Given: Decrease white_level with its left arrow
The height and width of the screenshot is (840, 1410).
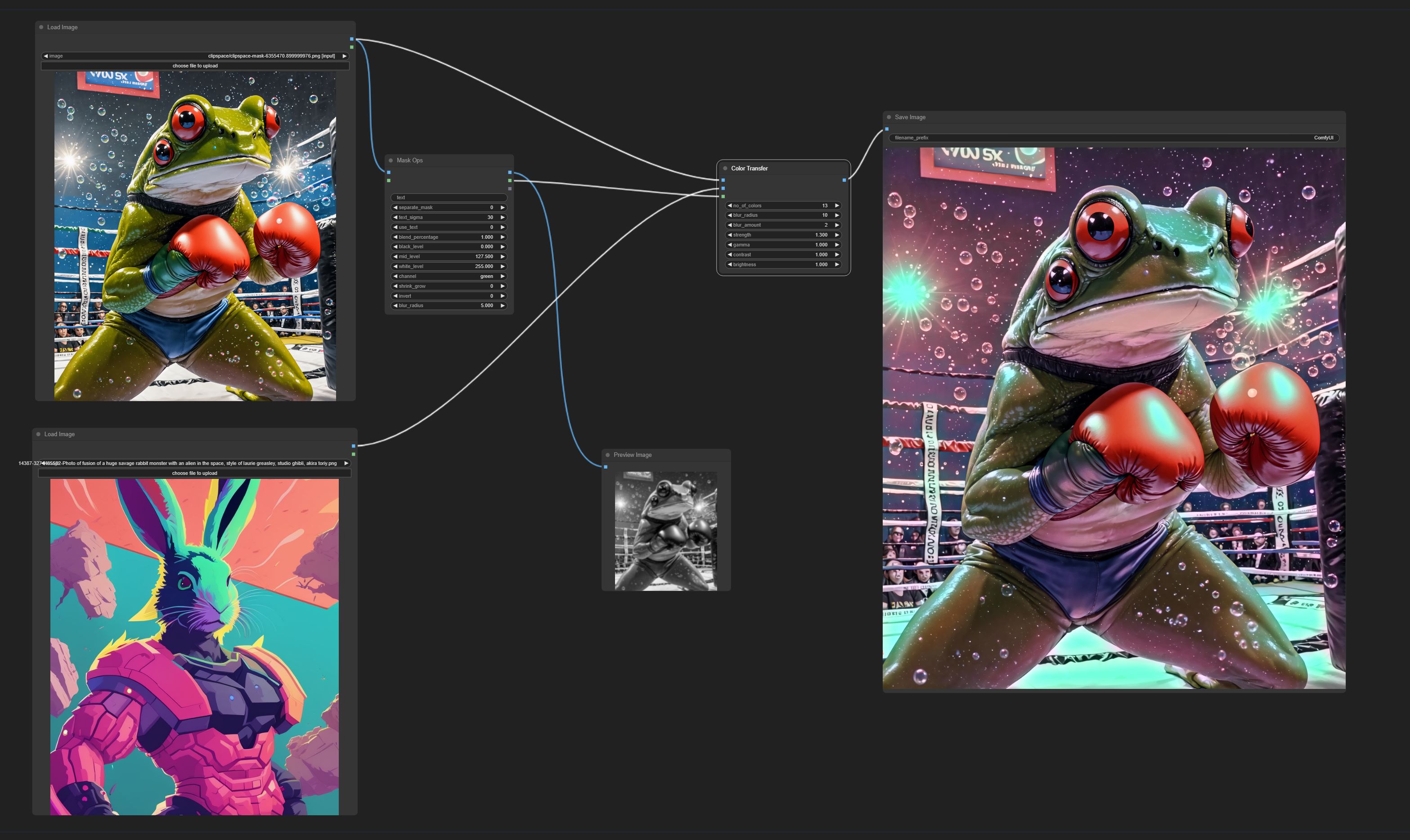Looking at the screenshot, I should pos(395,267).
